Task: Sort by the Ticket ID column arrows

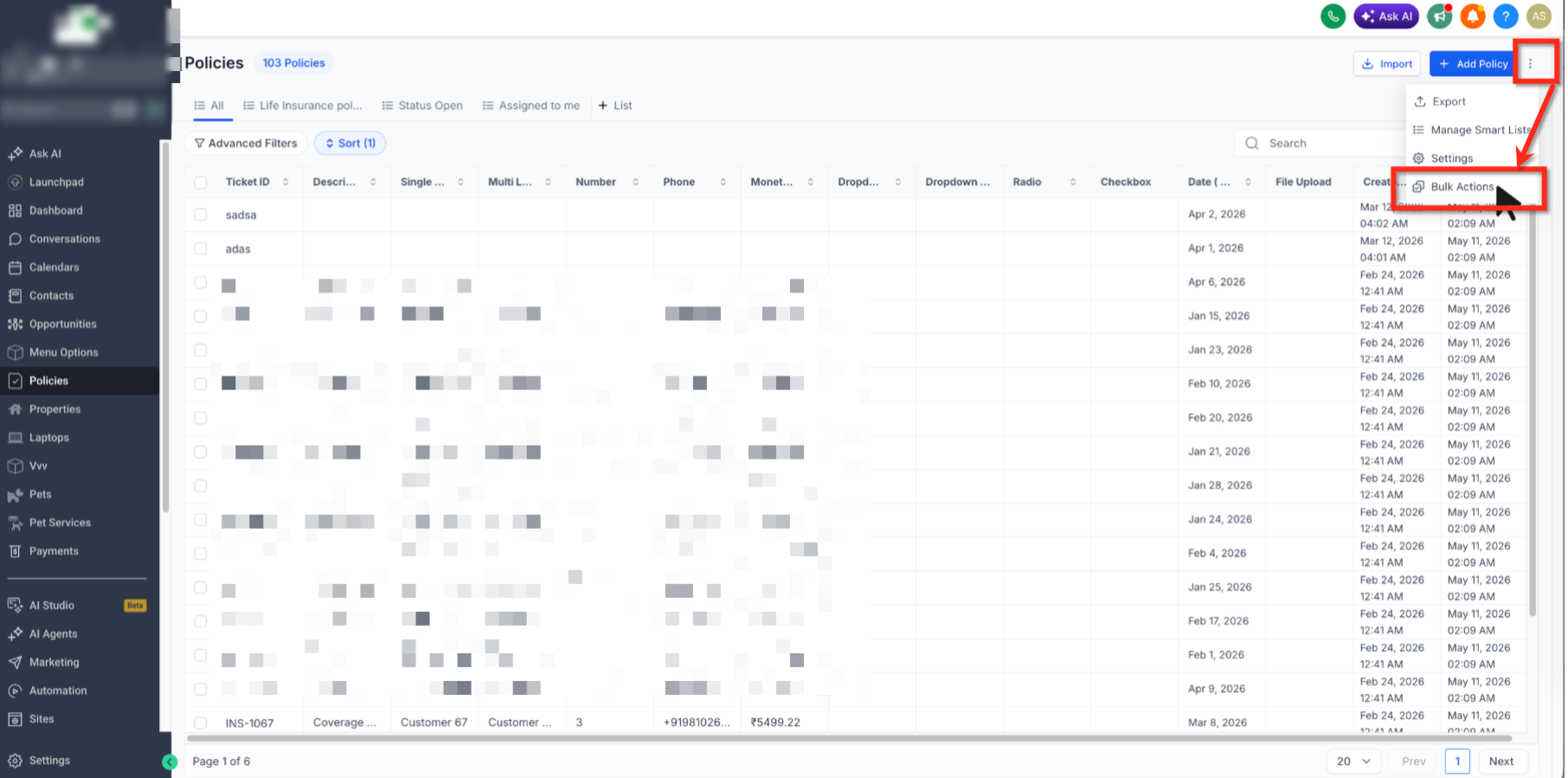Action: pyautogui.click(x=286, y=182)
